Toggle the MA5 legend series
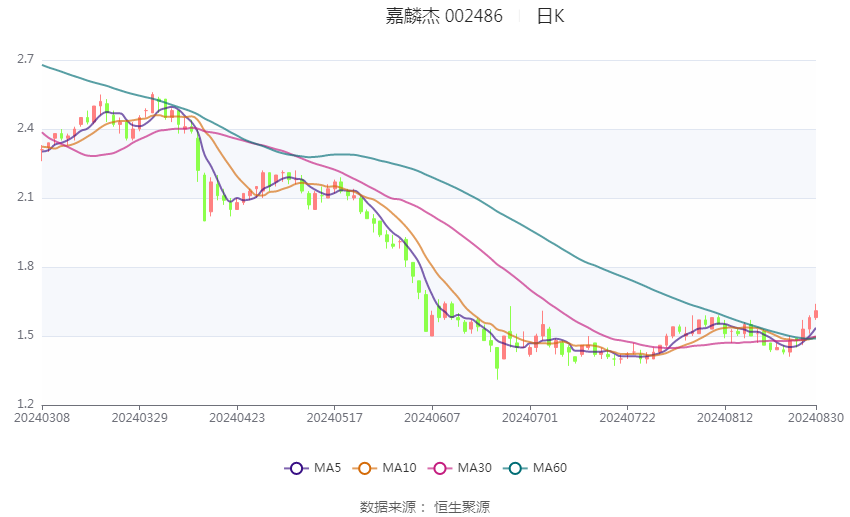 point(313,468)
